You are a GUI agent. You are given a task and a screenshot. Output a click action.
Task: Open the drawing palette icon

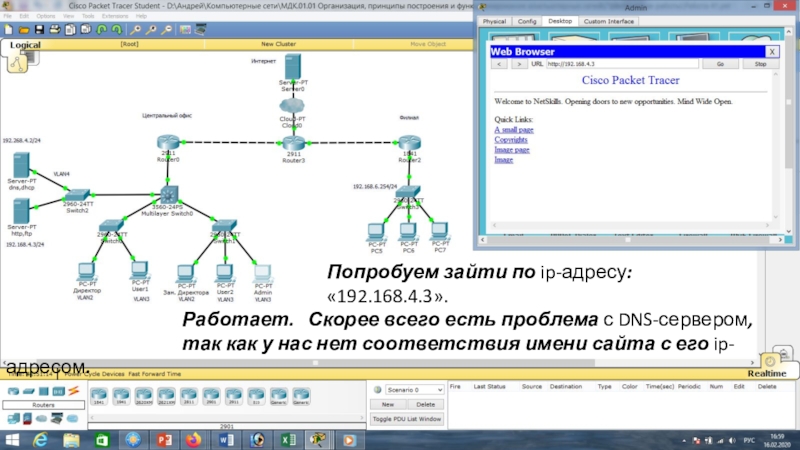point(185,30)
